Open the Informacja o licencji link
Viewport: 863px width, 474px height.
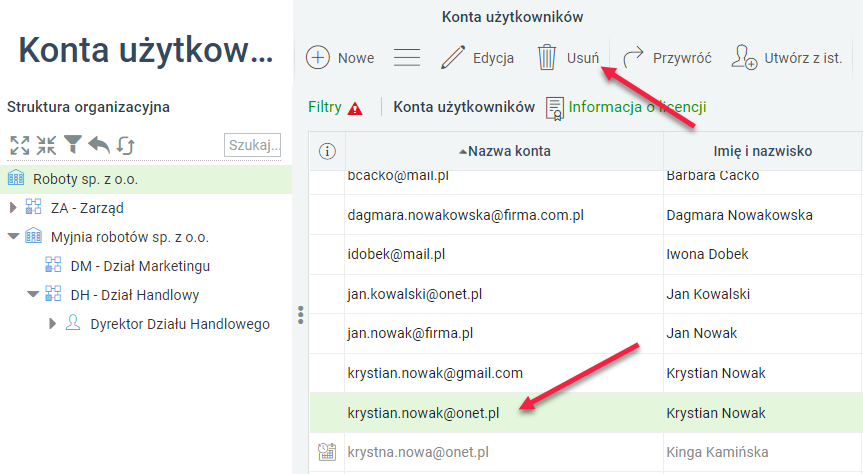(637, 107)
